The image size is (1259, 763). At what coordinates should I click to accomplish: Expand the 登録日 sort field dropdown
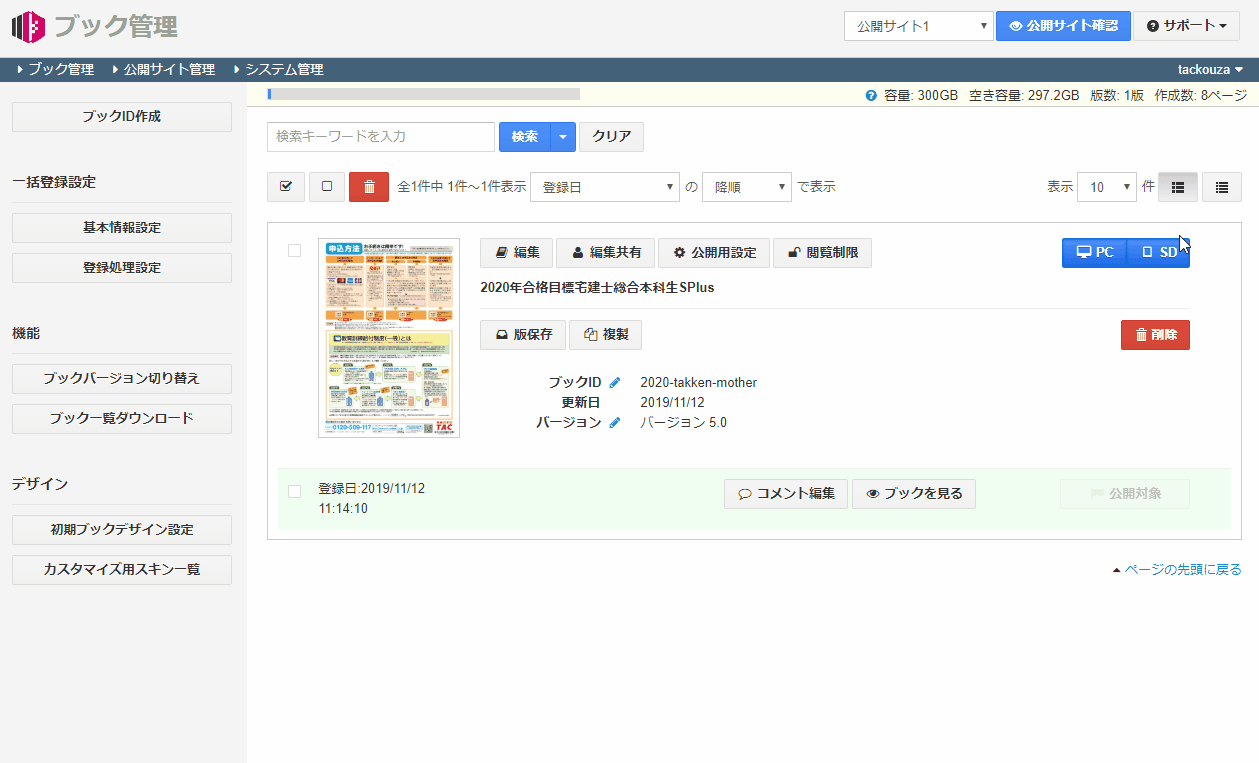(604, 187)
